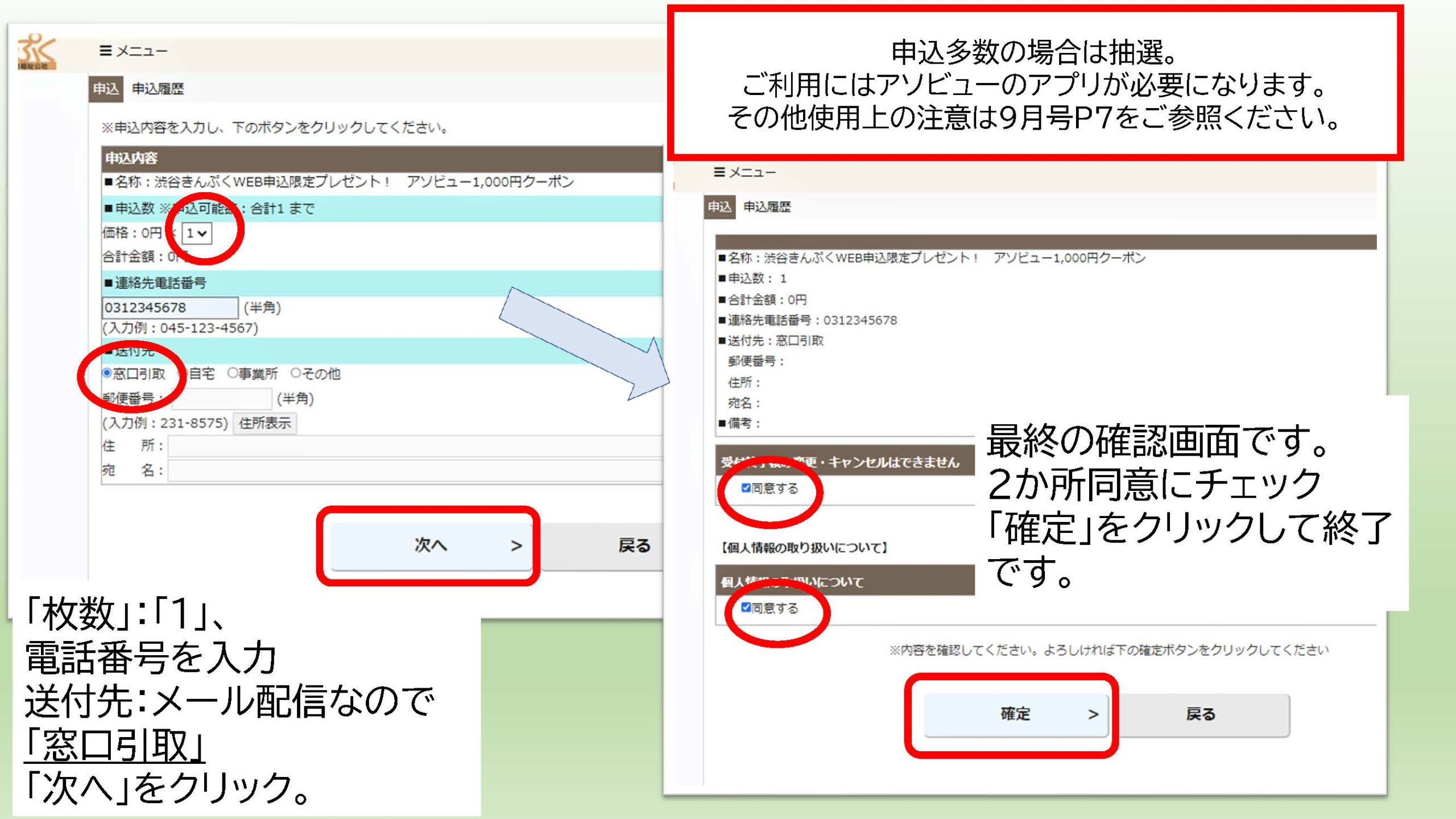Click the 名称 line in the left form

(339, 182)
